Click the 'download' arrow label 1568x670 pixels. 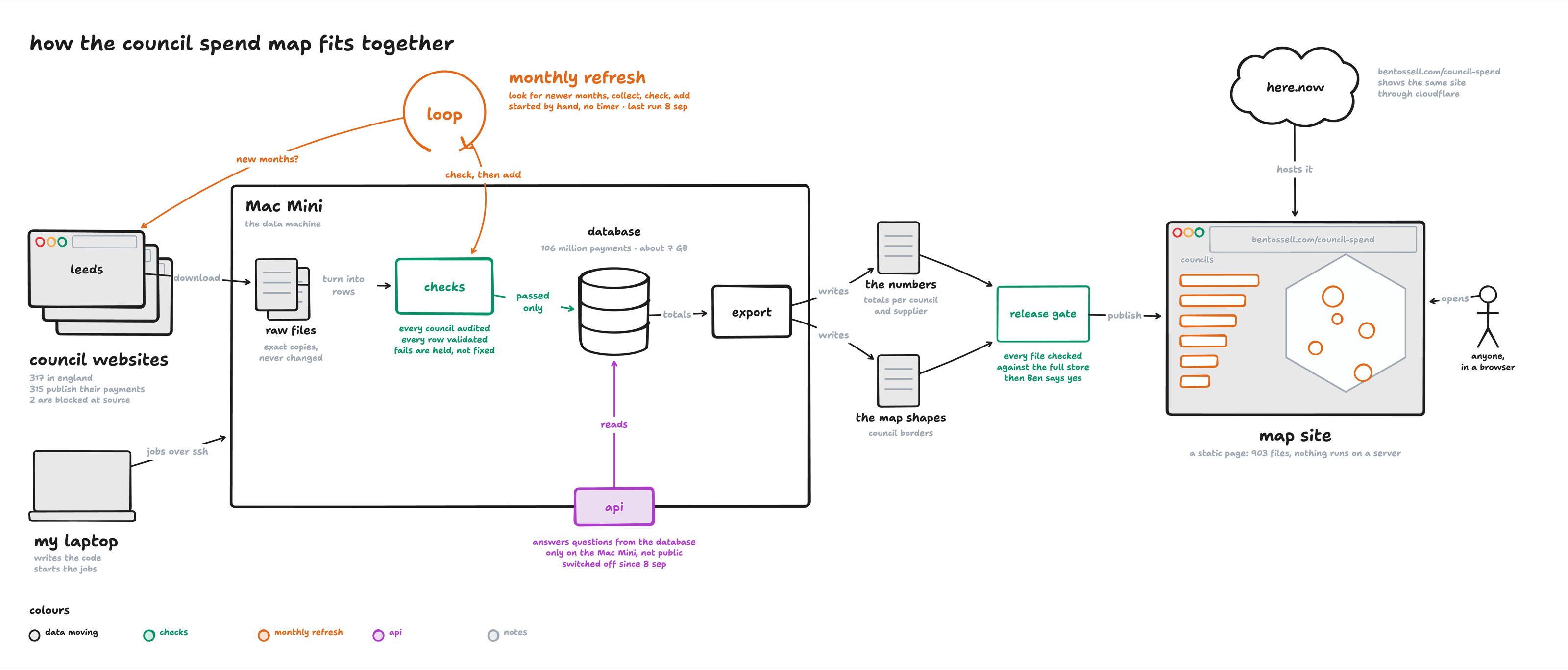(x=196, y=278)
